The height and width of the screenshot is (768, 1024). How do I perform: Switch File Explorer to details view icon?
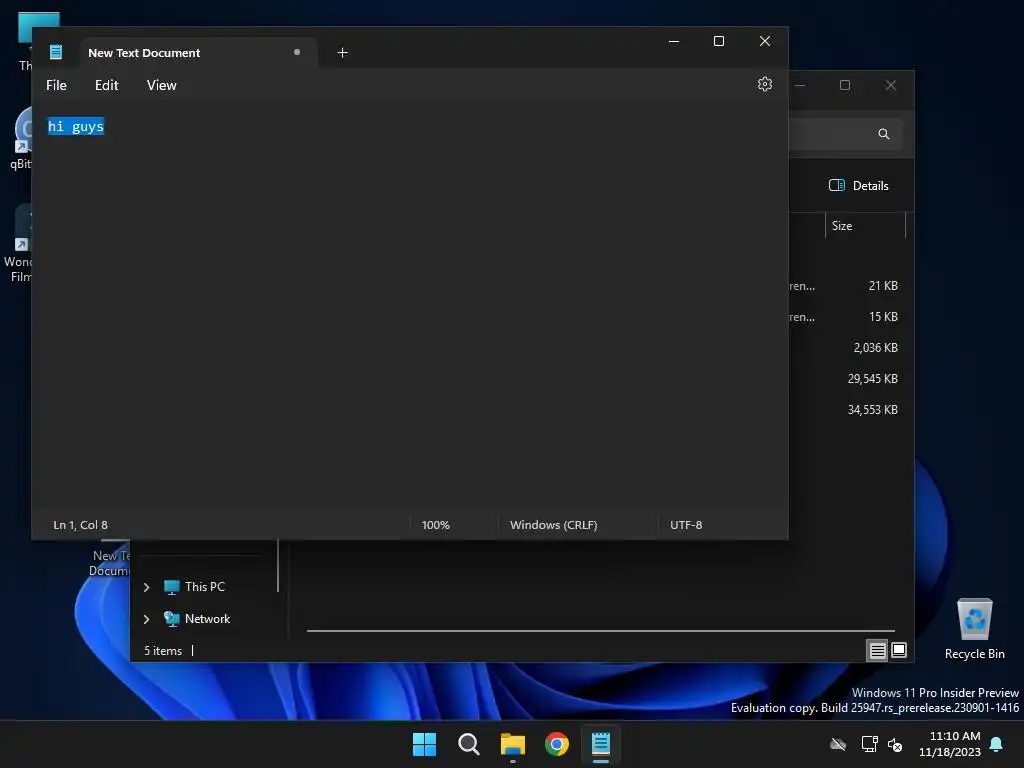(877, 650)
